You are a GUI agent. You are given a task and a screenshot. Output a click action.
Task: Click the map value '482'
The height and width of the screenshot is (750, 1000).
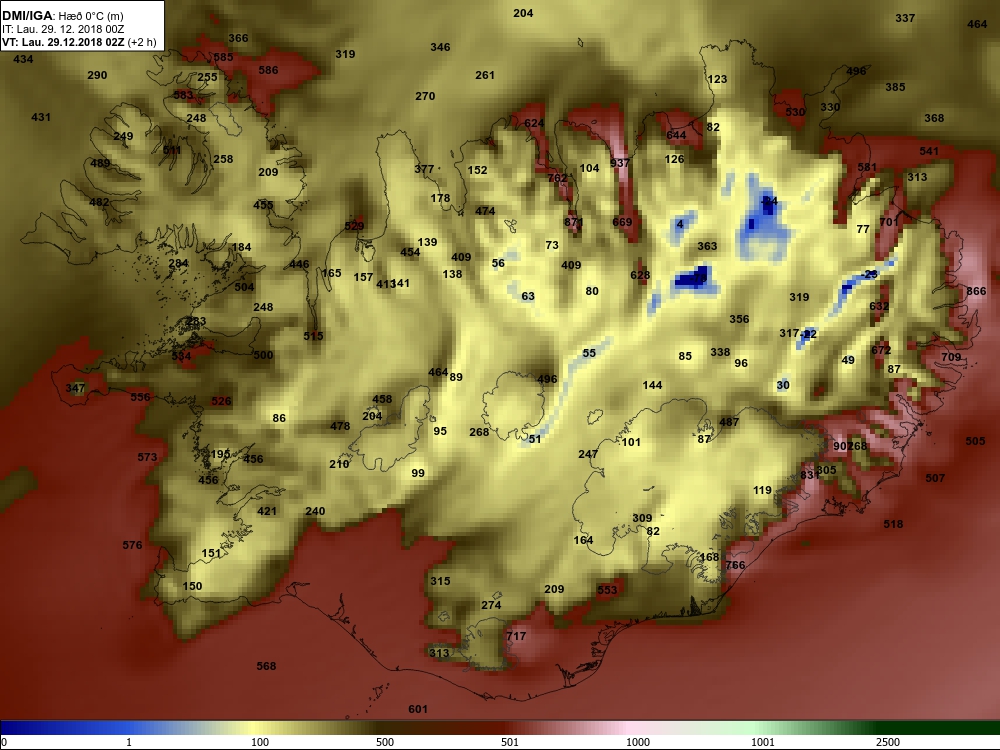99,203
